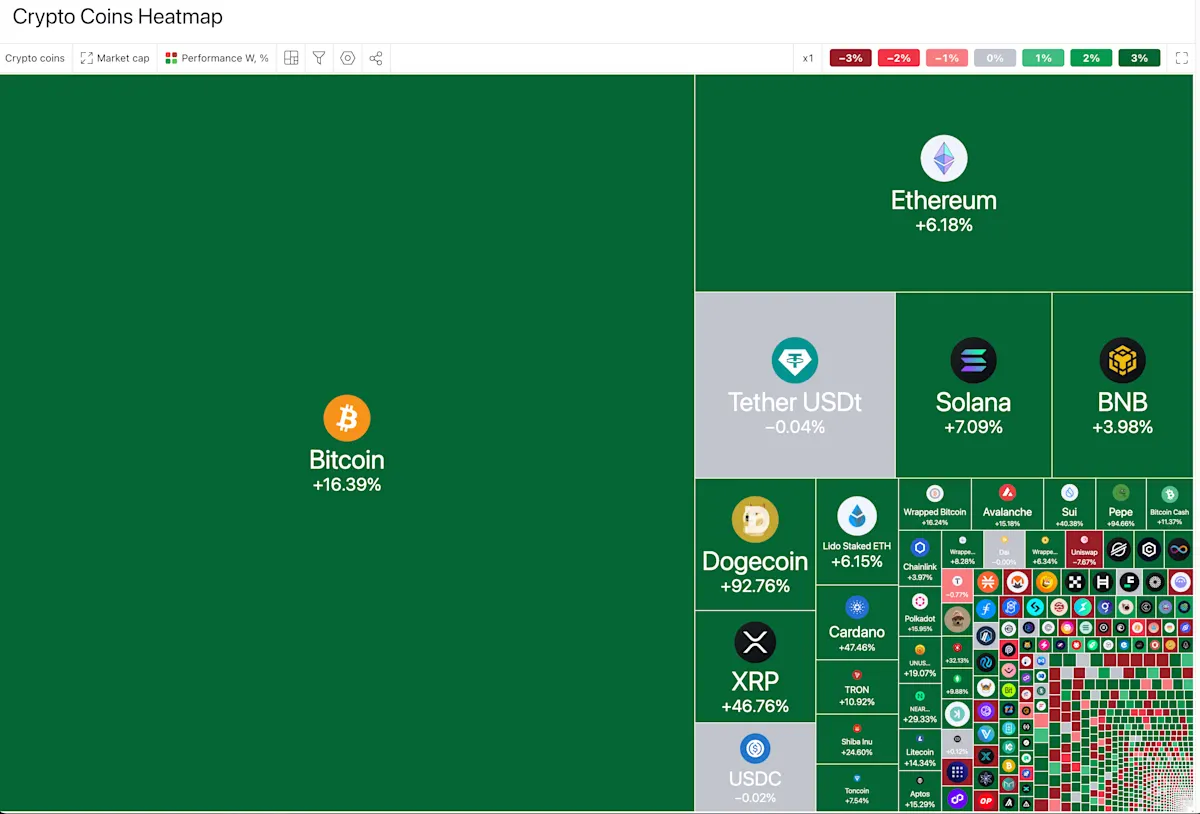Screen dimensions: 1200x814
Task: Open the Litecoin +14.34% tile
Action: click(x=920, y=748)
